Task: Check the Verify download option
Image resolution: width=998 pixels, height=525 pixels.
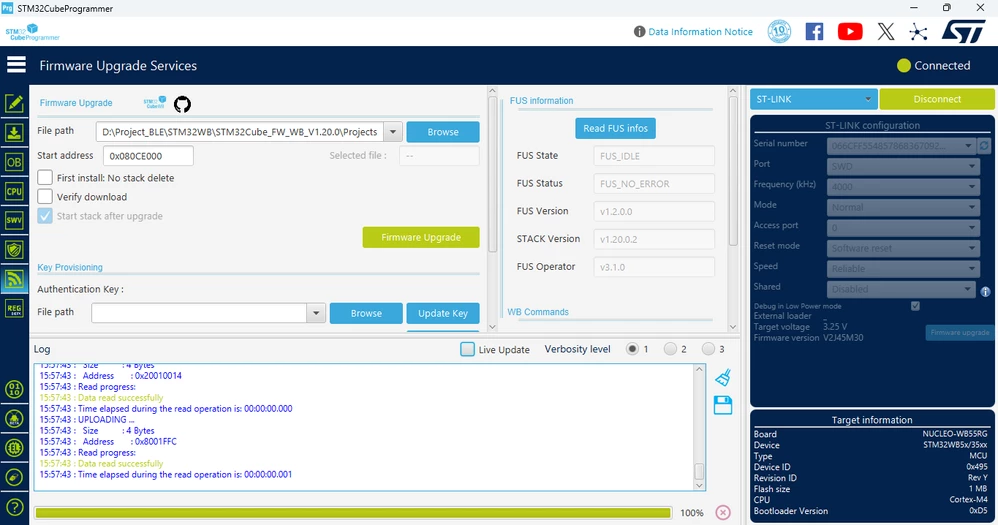Action: point(45,197)
